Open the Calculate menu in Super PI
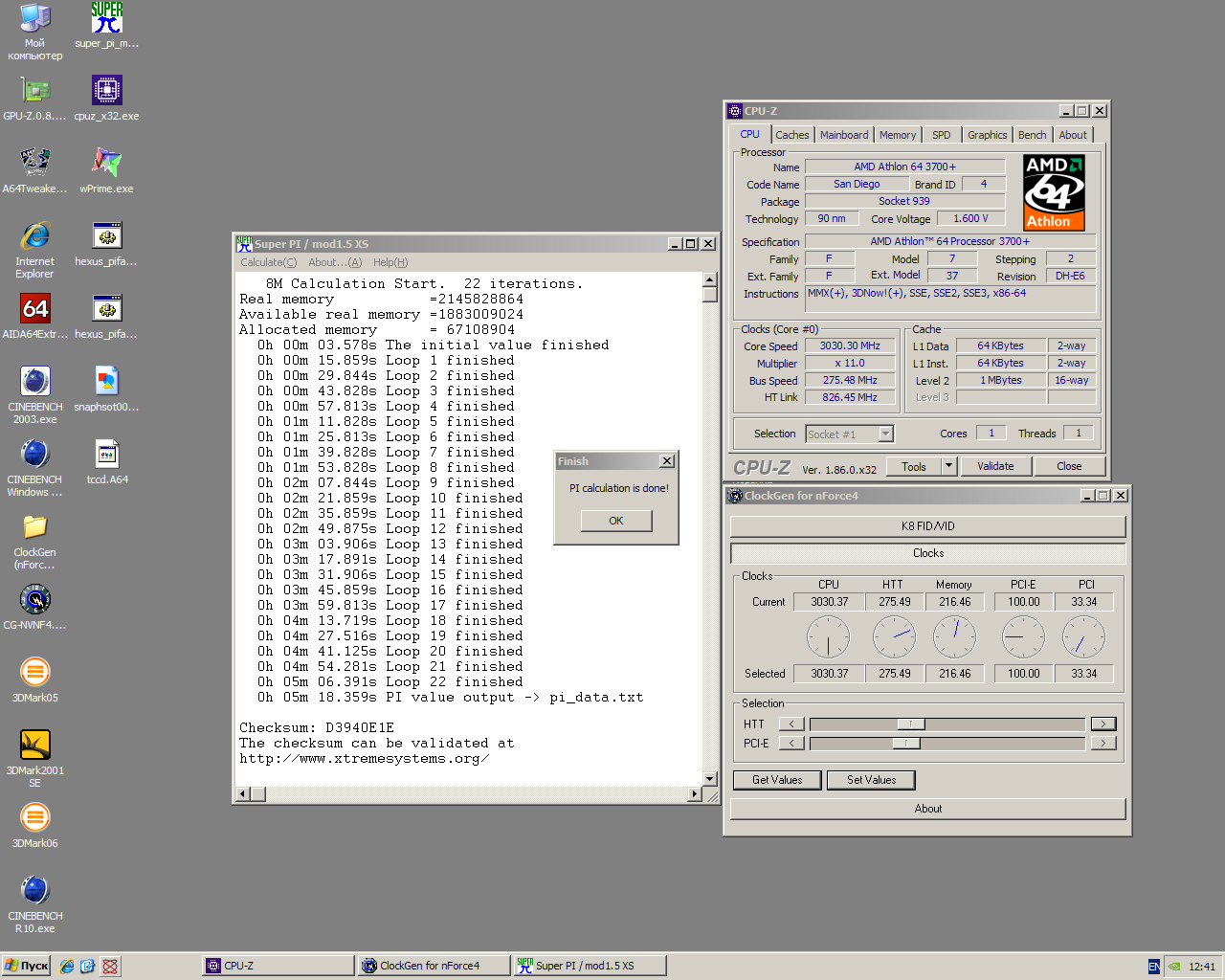 pos(268,262)
